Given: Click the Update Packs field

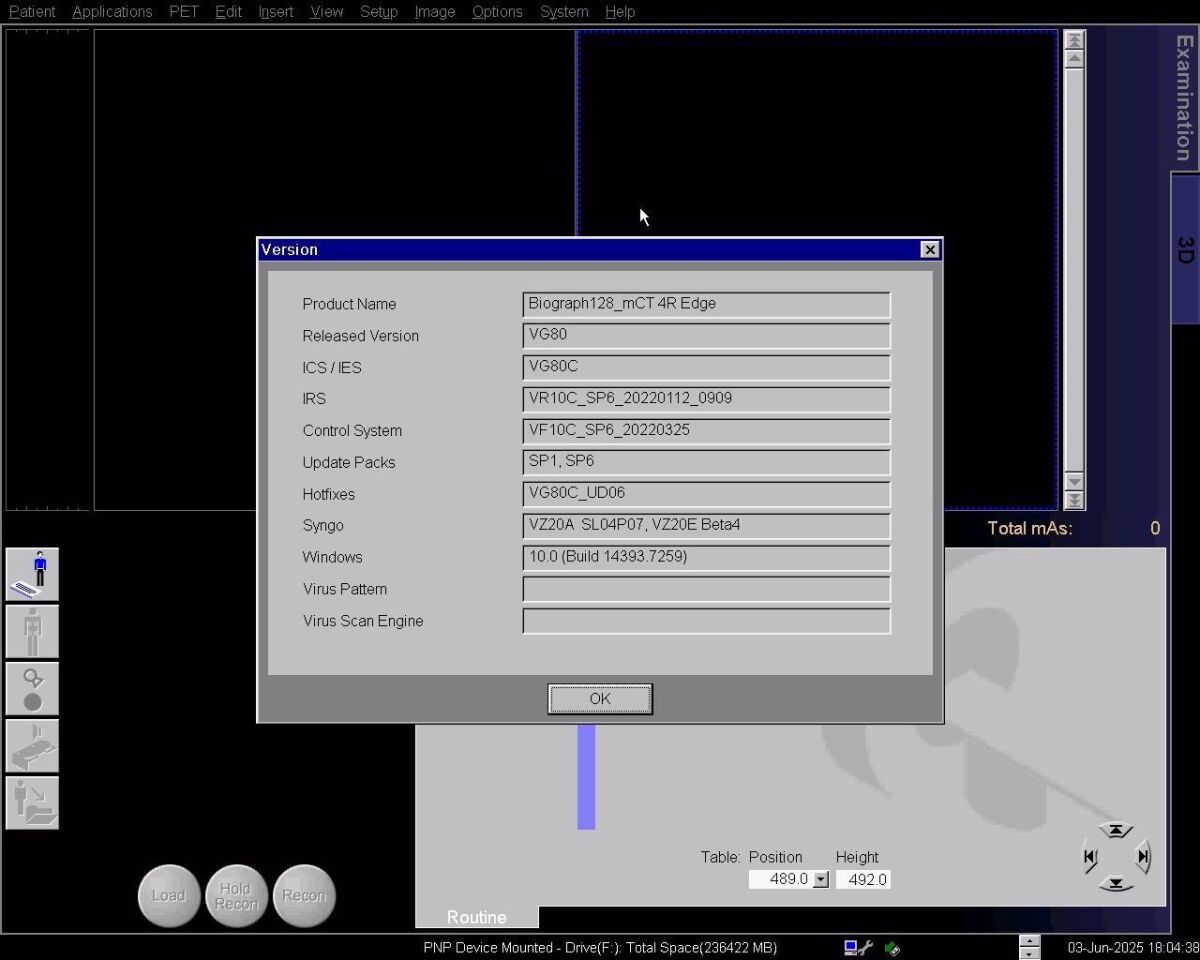Looking at the screenshot, I should click(706, 462).
